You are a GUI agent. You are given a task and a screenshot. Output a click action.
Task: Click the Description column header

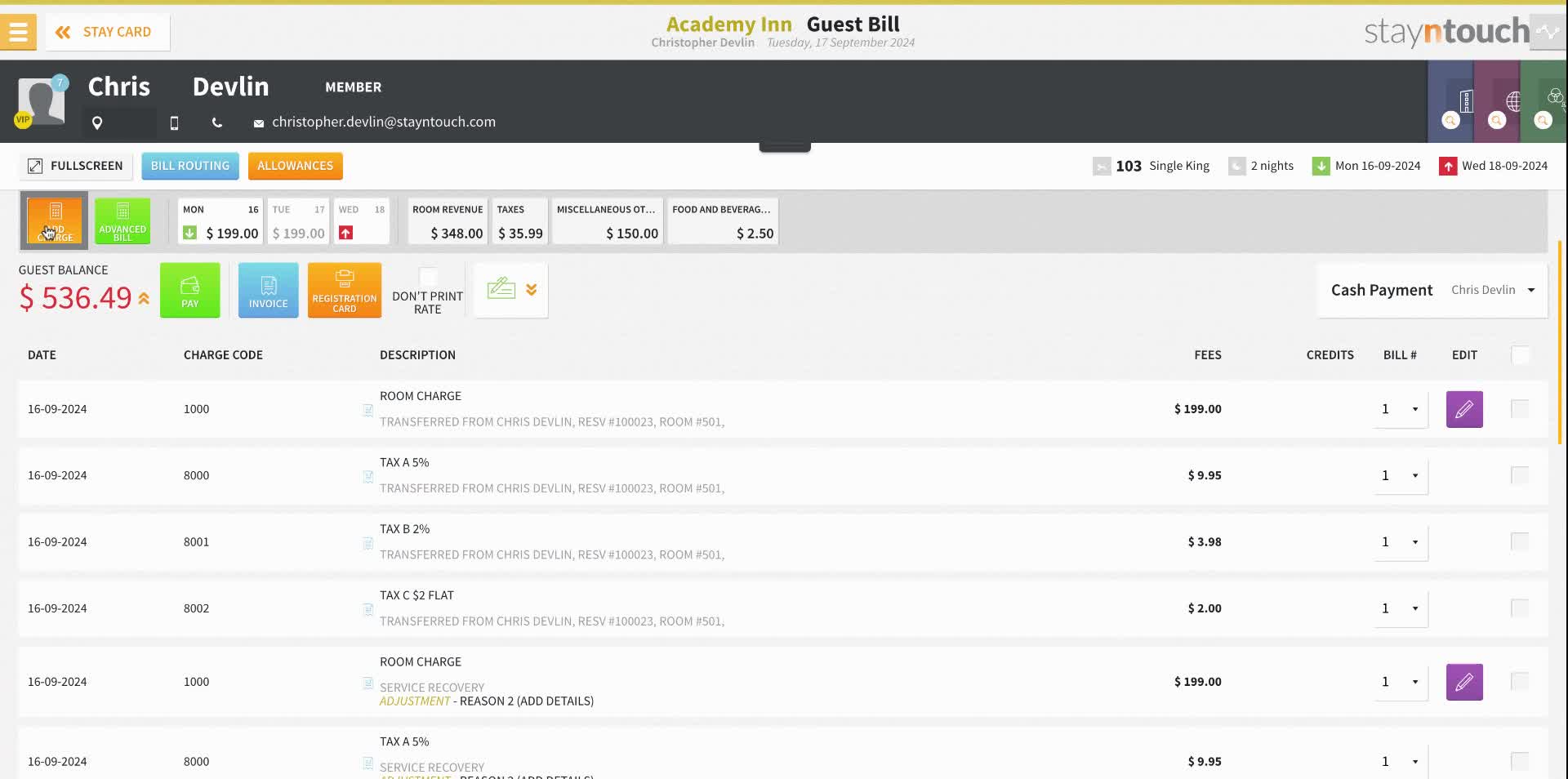click(x=417, y=355)
